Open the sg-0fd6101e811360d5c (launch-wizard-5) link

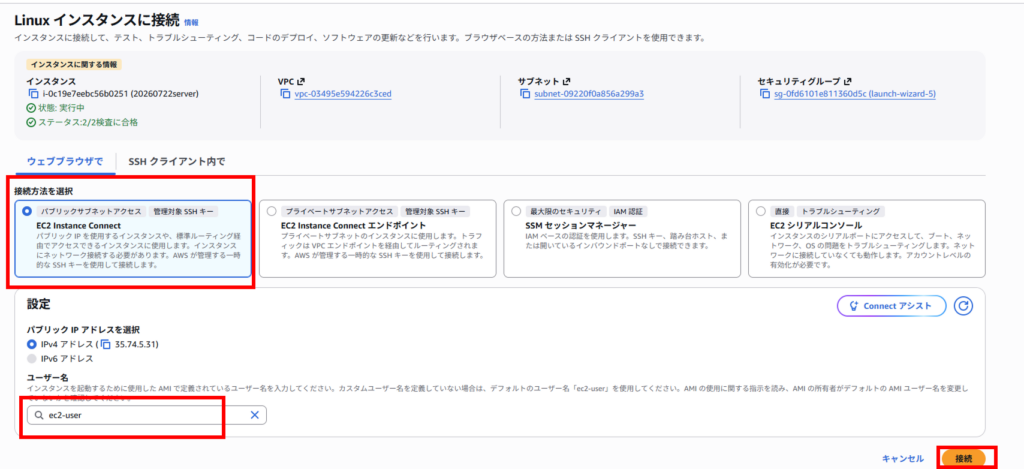pyautogui.click(x=855, y=94)
